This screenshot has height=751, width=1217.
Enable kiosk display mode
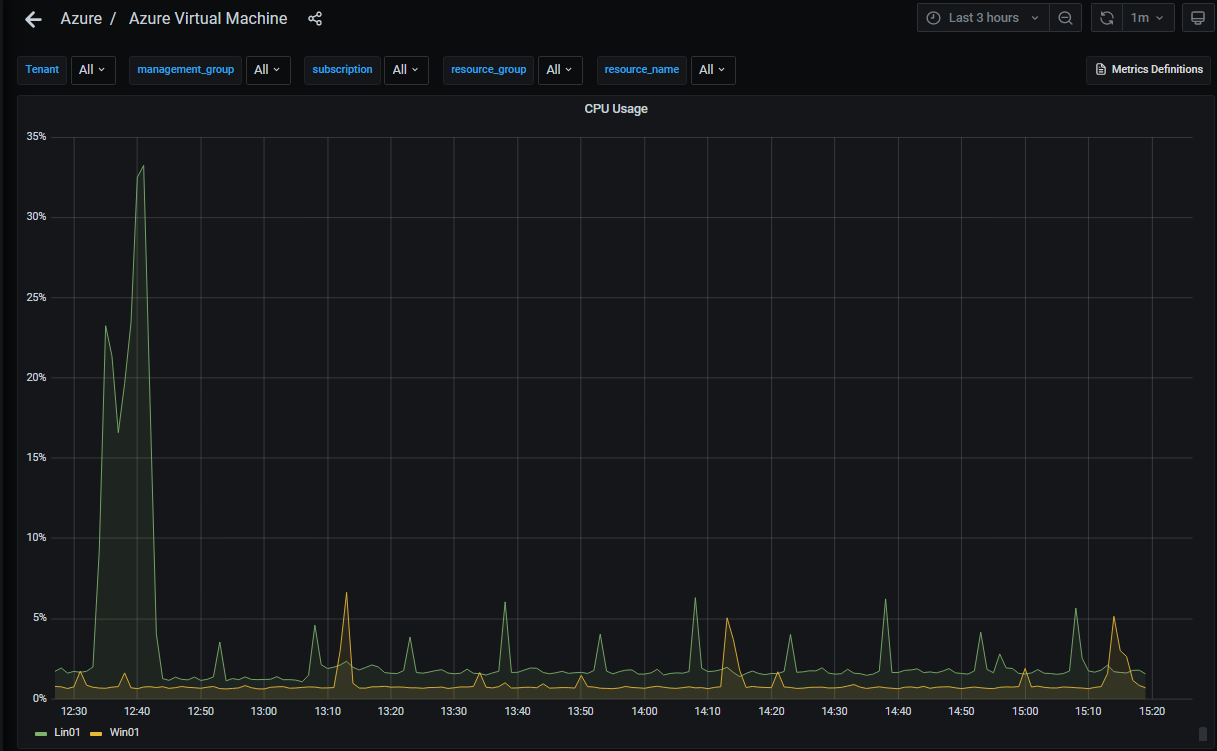click(1198, 17)
